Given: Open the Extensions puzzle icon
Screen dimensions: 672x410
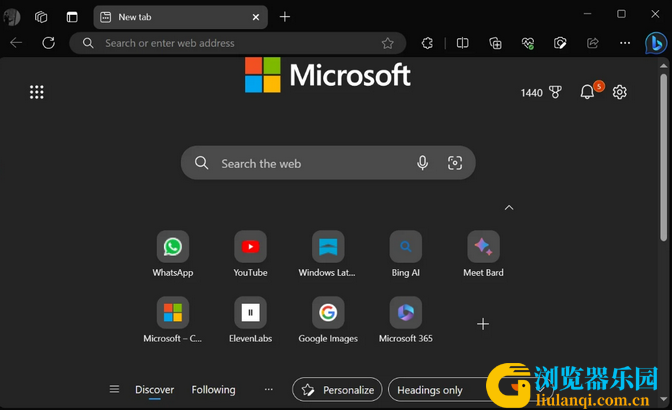Looking at the screenshot, I should click(x=427, y=43).
